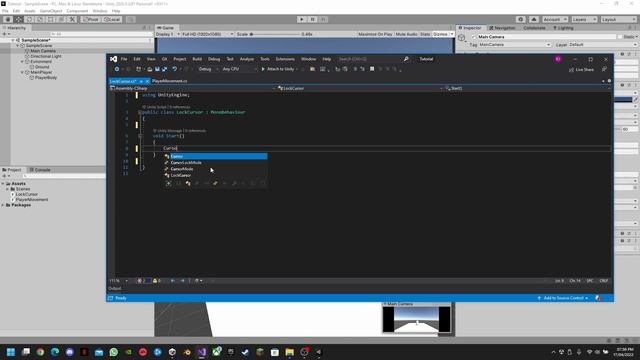
Task: Open the Layer Default dropdown
Action: coord(602,44)
